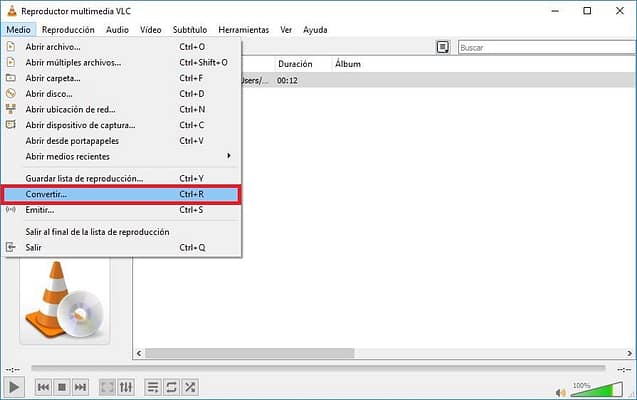Click the Buscar search field

(x=547, y=48)
